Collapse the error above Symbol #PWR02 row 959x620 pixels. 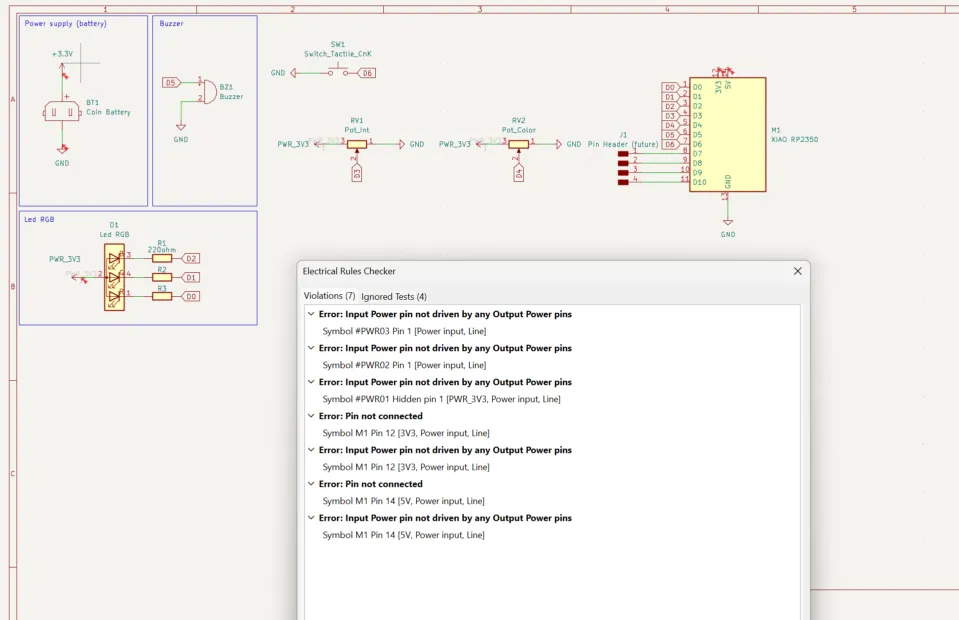pyautogui.click(x=311, y=348)
